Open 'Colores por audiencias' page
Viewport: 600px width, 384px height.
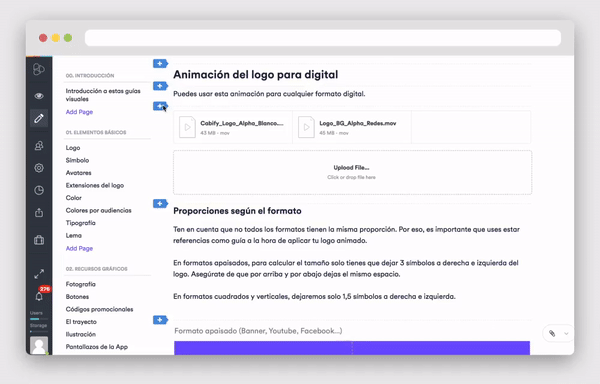pos(98,210)
